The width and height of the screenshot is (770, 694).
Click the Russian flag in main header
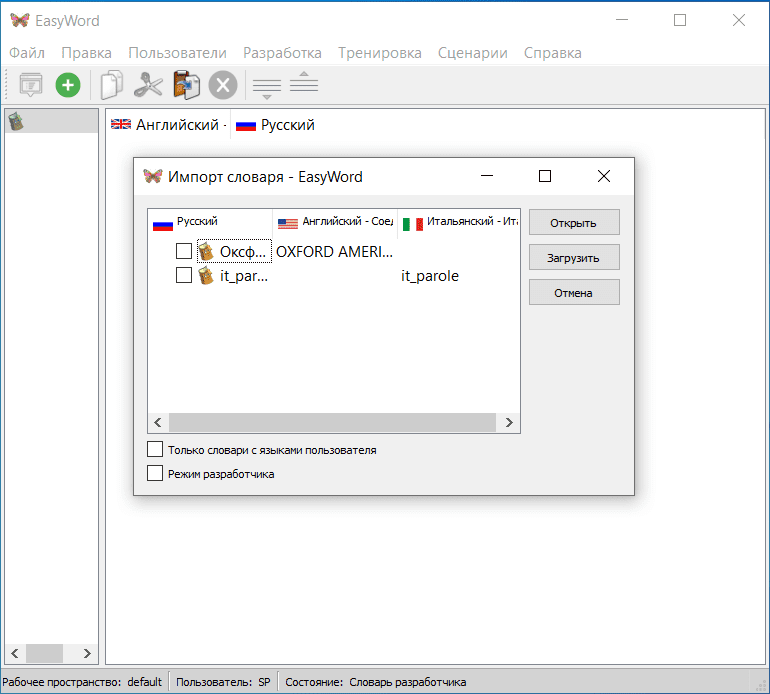[246, 126]
